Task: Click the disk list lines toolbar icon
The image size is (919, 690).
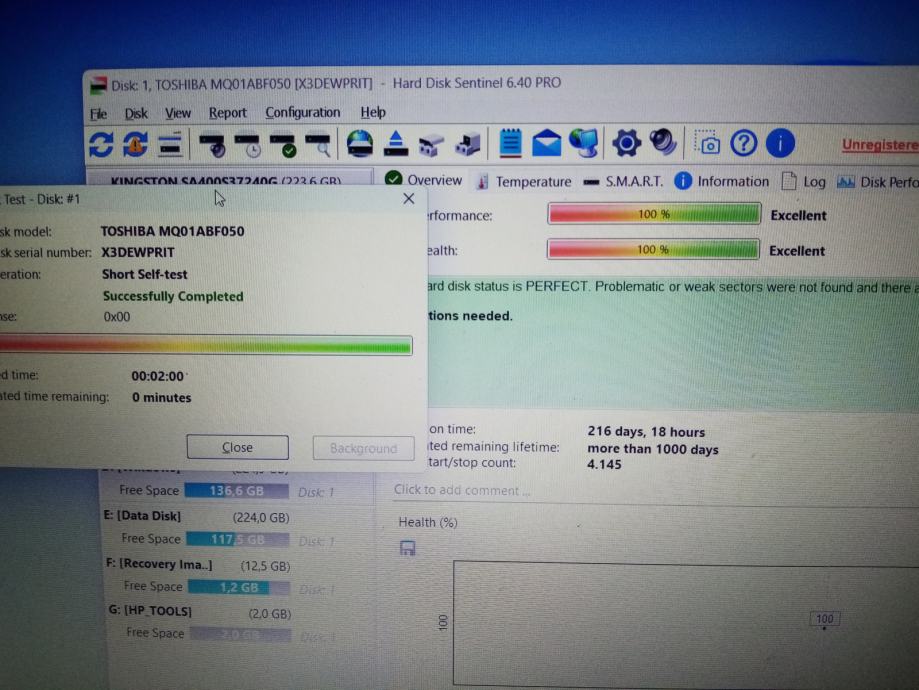Action: [x=170, y=145]
